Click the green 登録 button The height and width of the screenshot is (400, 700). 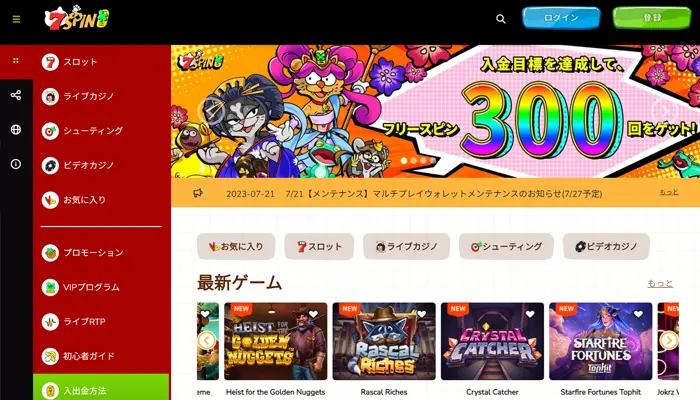click(652, 18)
